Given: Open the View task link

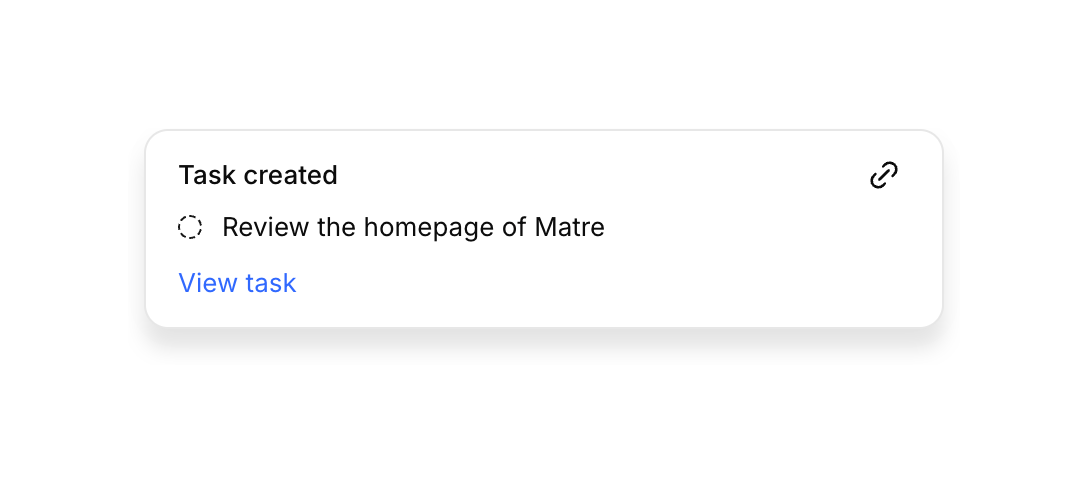Looking at the screenshot, I should (237, 283).
